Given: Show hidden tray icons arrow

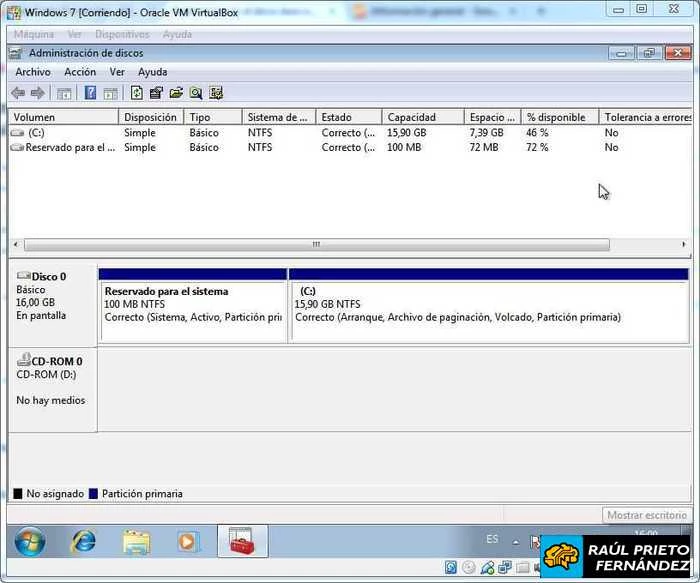Looking at the screenshot, I should (x=516, y=542).
